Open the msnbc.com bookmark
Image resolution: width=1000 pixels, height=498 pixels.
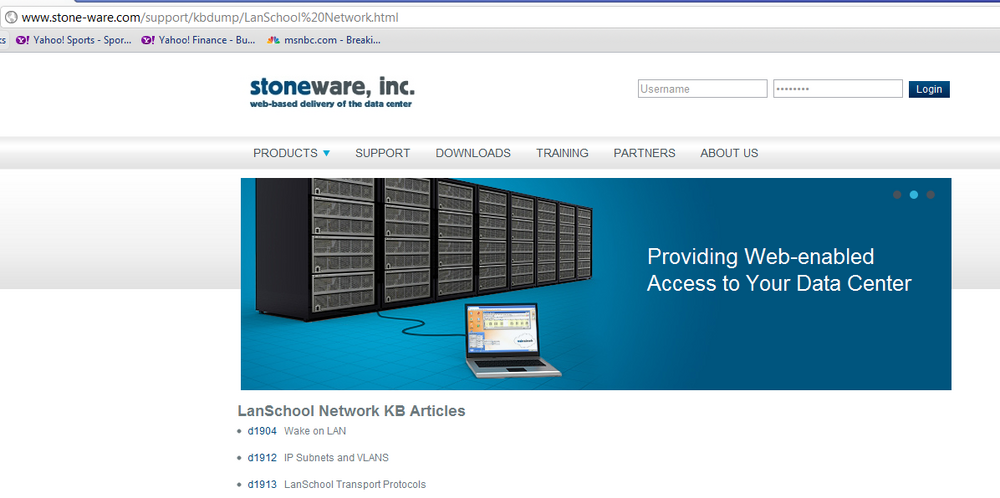pyautogui.click(x=324, y=40)
